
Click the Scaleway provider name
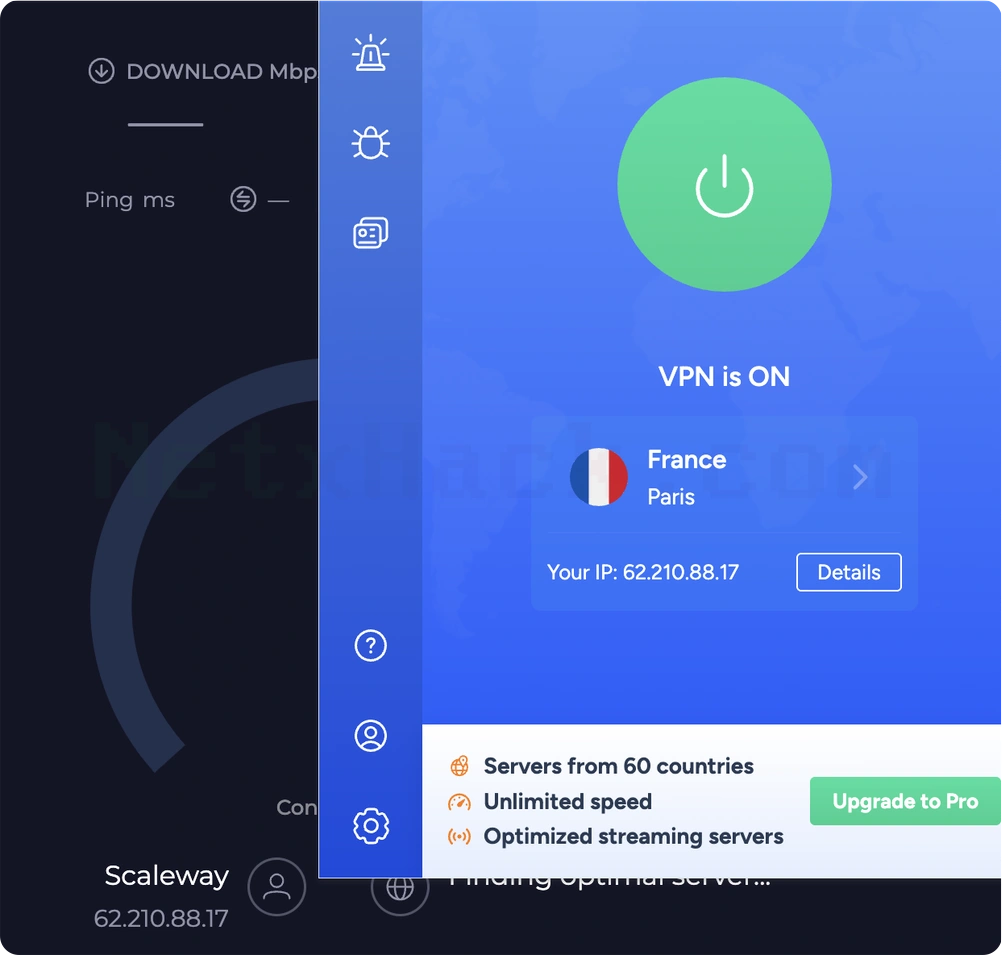coord(167,875)
